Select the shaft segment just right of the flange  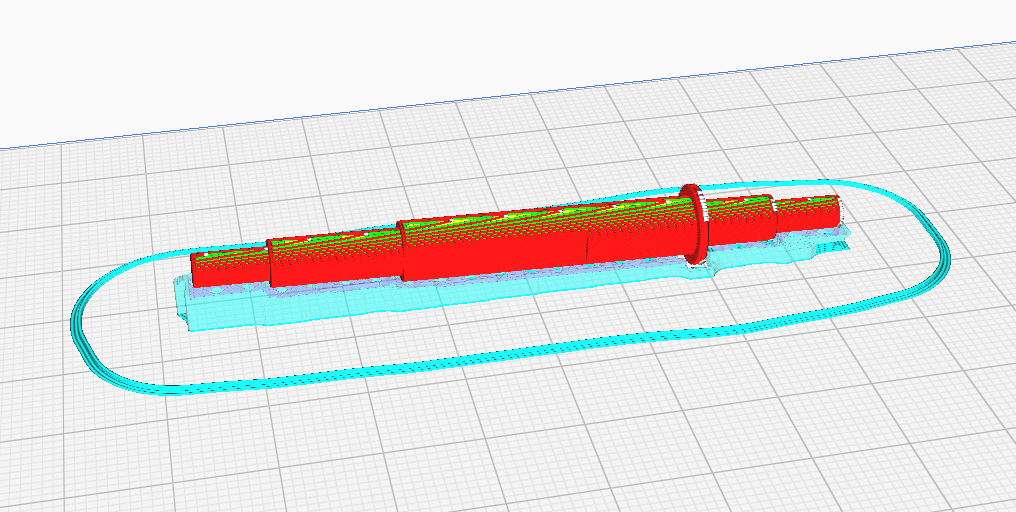pos(740,222)
